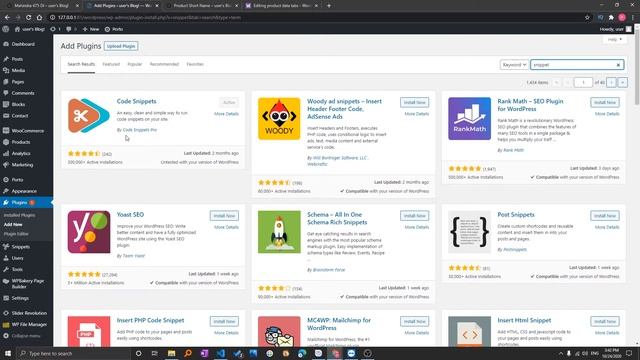Open WP File Manager in the sidebar

click(29, 324)
